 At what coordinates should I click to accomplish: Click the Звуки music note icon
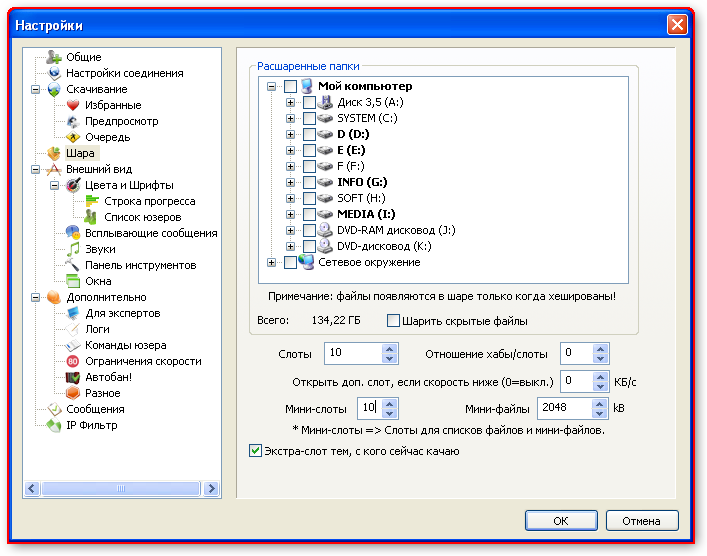(73, 249)
